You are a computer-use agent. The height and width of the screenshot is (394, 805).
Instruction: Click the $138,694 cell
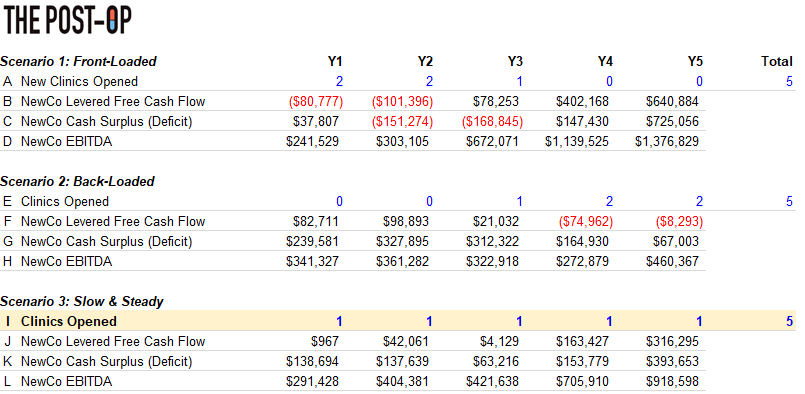click(x=312, y=362)
